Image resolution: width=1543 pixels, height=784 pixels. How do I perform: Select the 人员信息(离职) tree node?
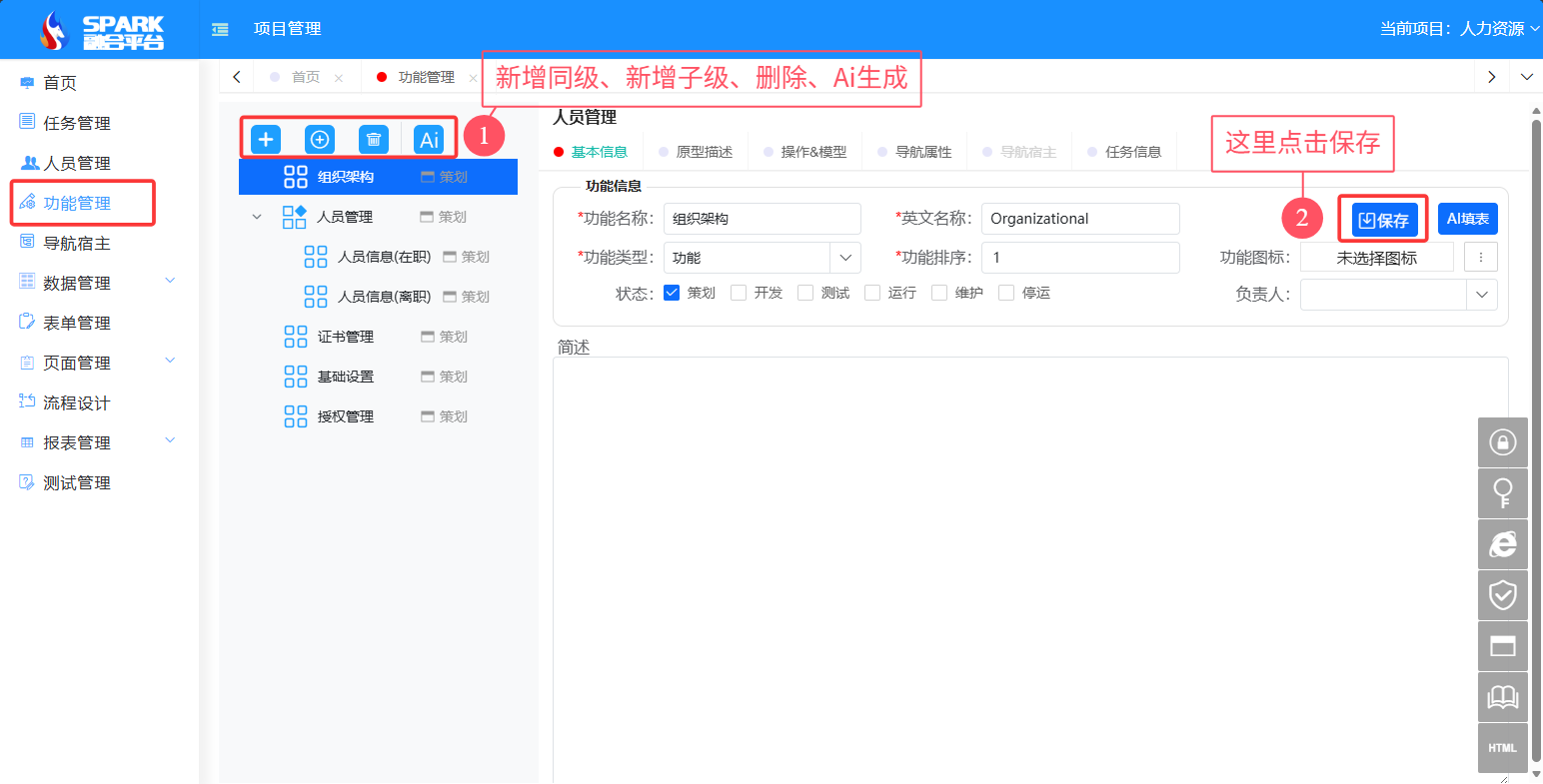click(x=384, y=297)
